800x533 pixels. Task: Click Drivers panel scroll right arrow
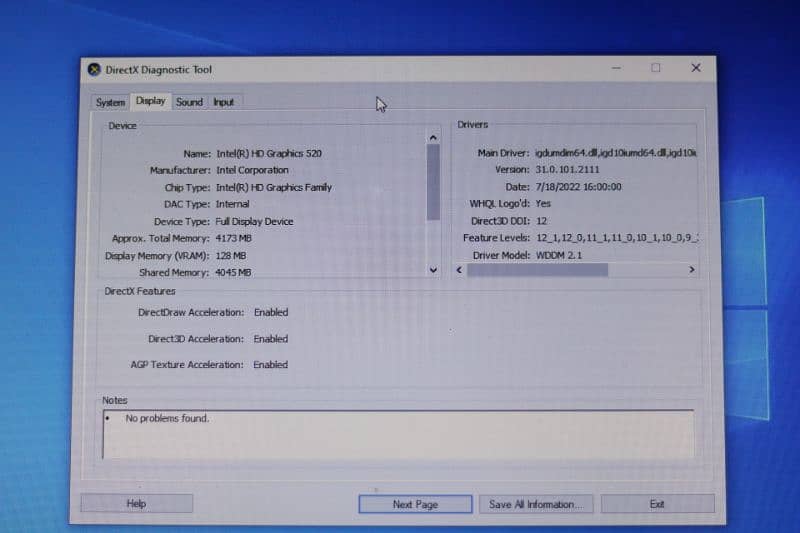pyautogui.click(x=692, y=269)
